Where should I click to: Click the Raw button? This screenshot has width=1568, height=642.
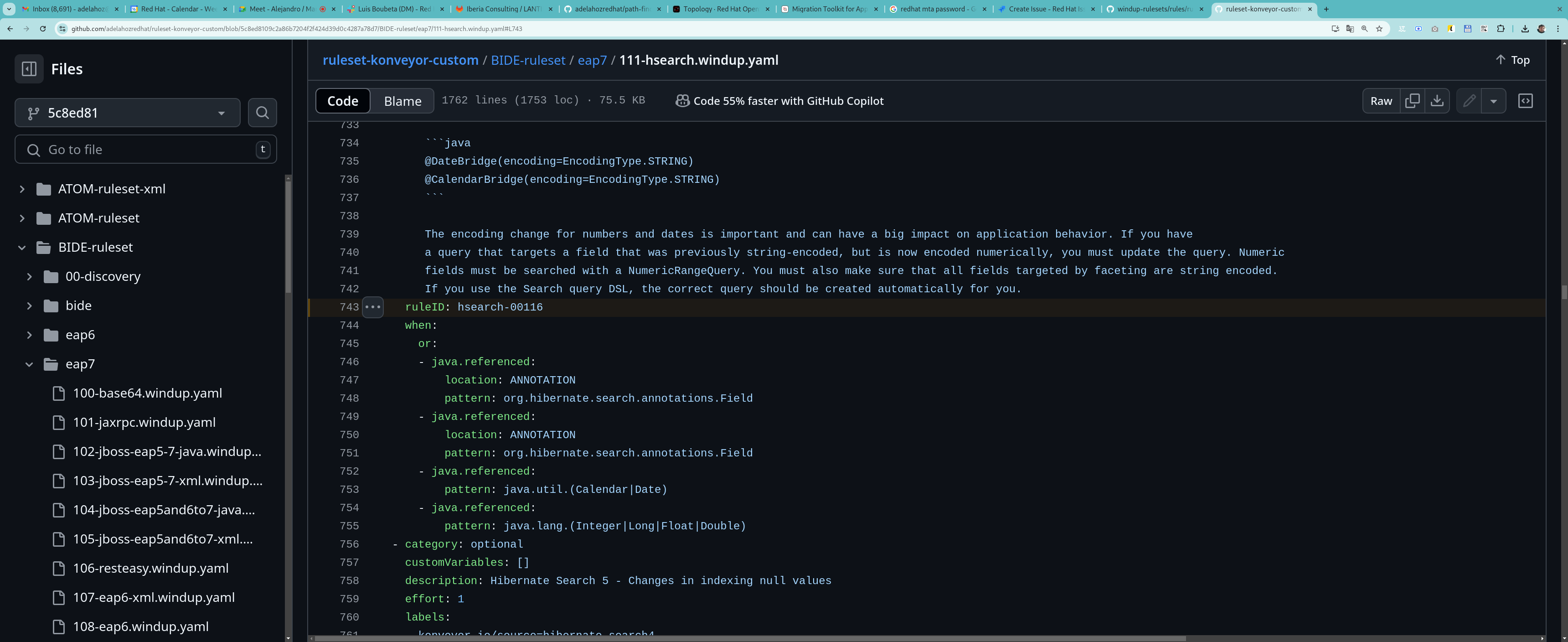[1381, 101]
